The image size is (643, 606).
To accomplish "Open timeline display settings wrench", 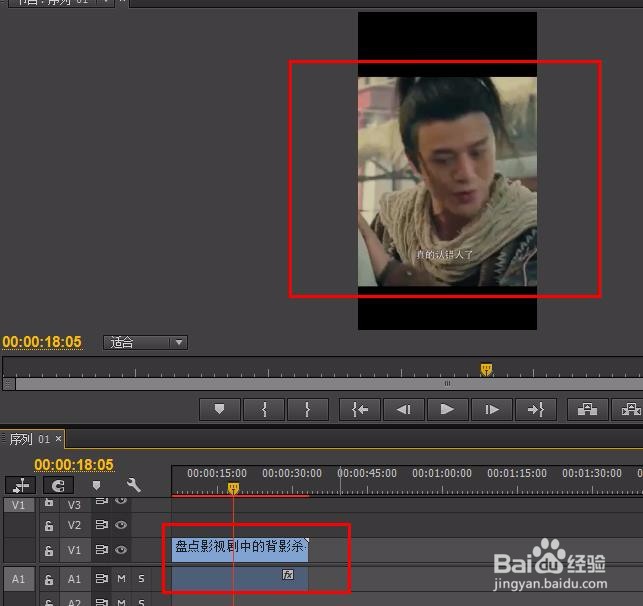I will [133, 485].
